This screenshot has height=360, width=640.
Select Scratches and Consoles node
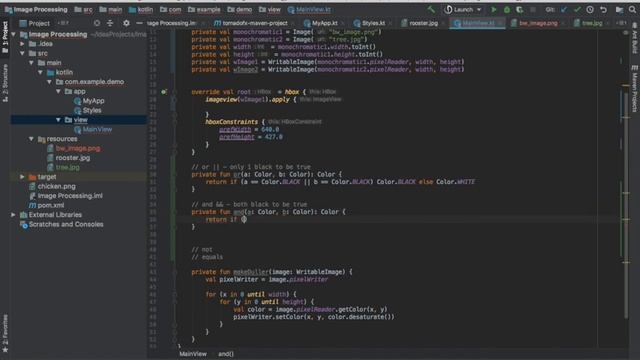click(66, 224)
